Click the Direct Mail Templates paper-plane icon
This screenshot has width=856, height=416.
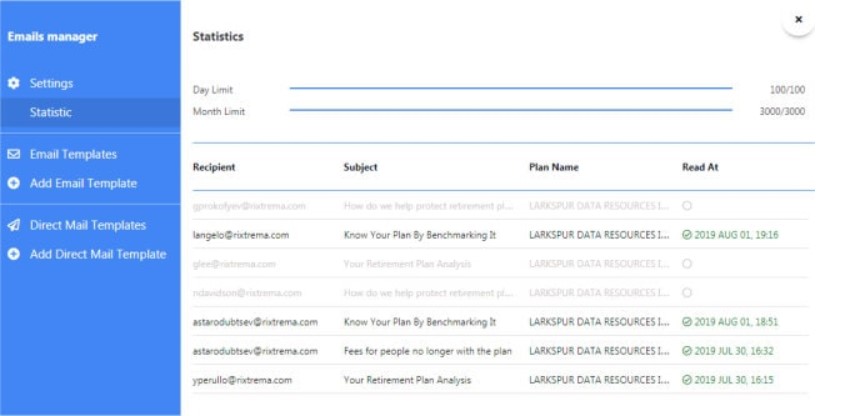click(14, 226)
